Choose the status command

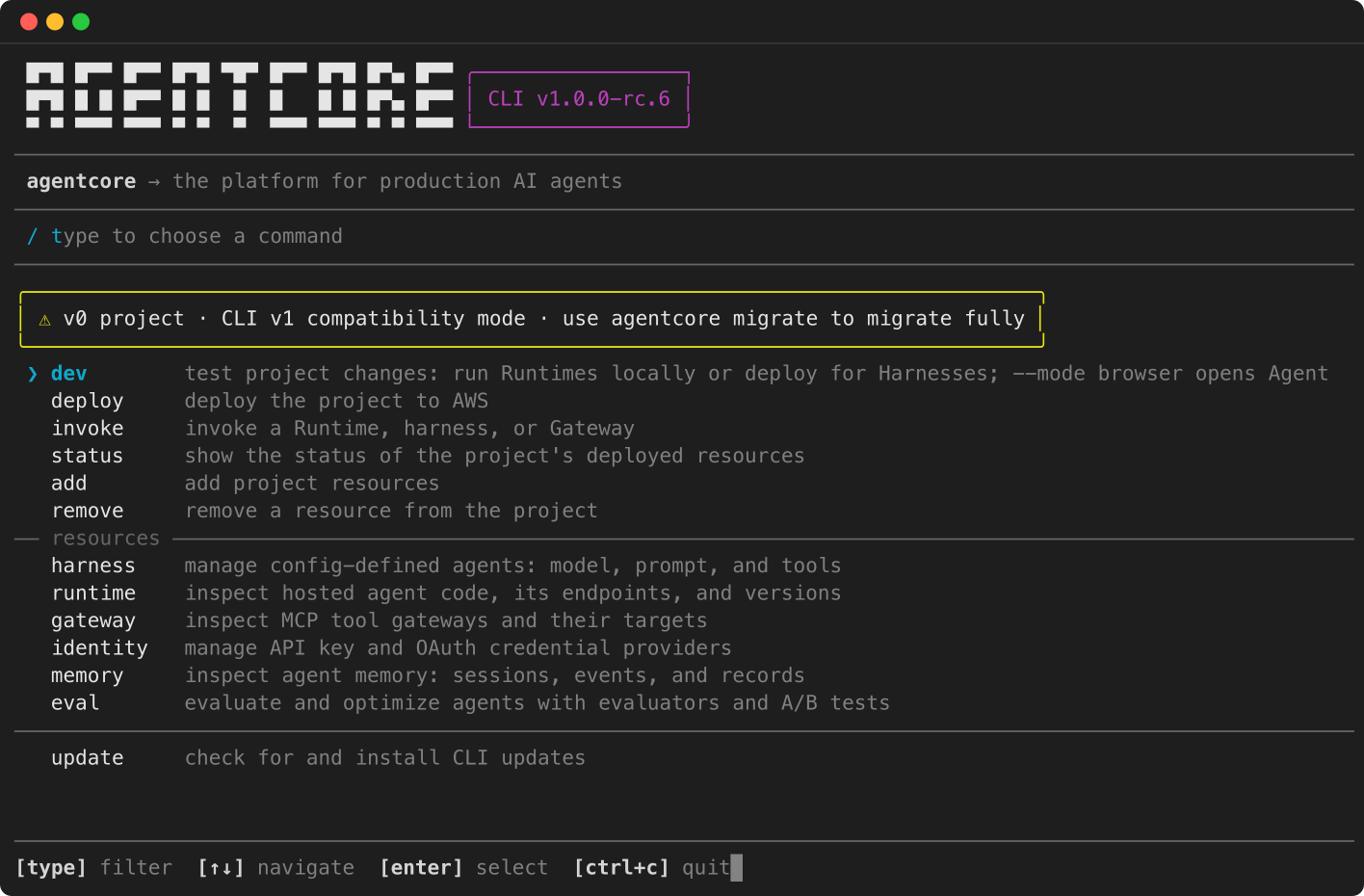(88, 456)
